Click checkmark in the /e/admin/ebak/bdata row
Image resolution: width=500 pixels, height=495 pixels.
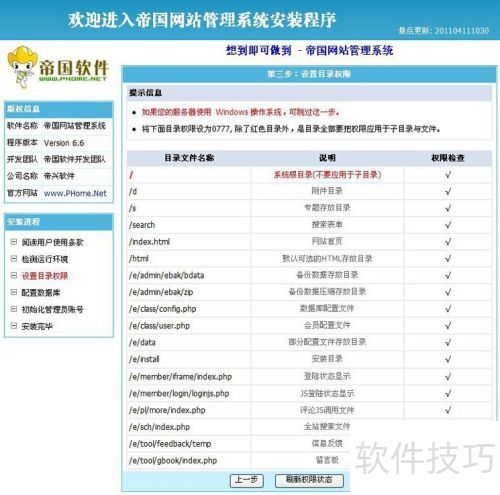tap(448, 275)
